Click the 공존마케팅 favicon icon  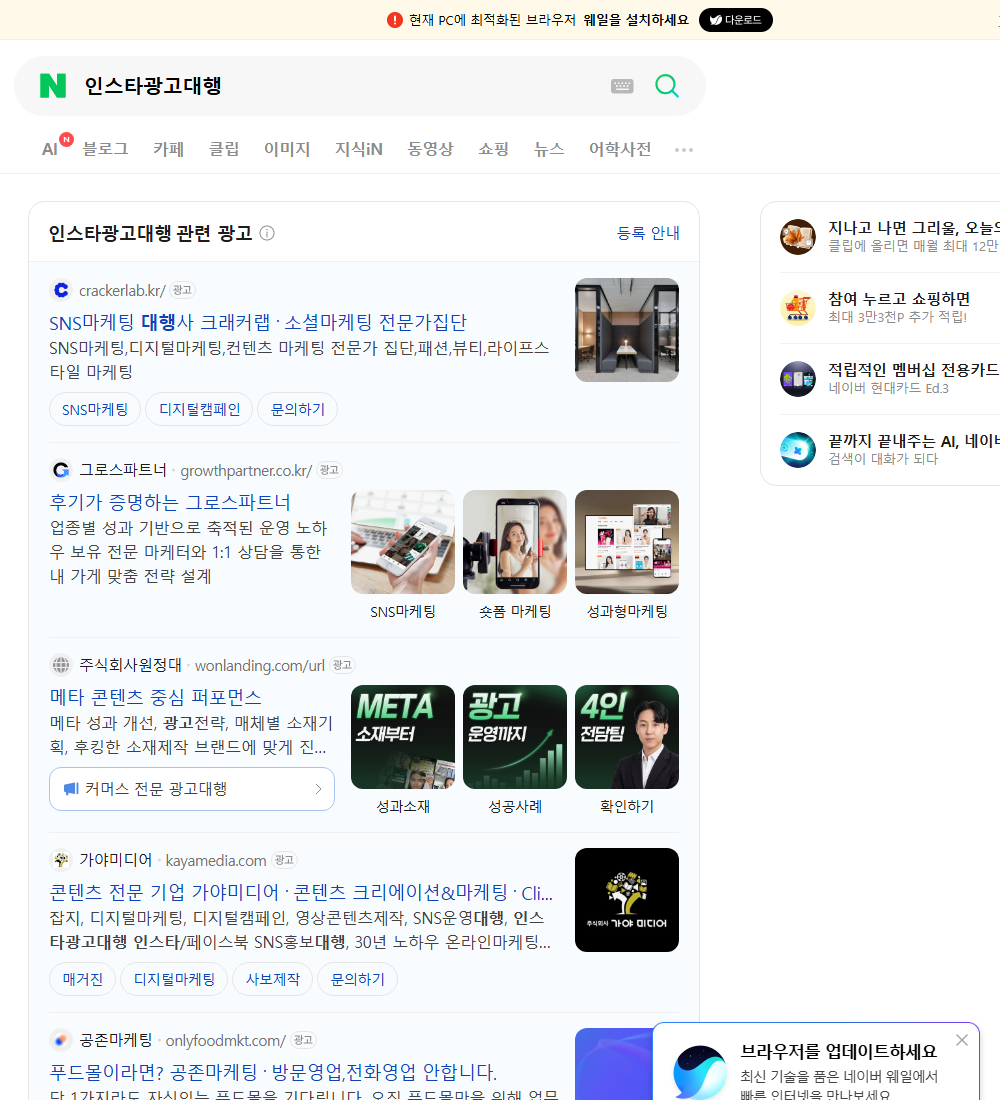pos(61,1040)
